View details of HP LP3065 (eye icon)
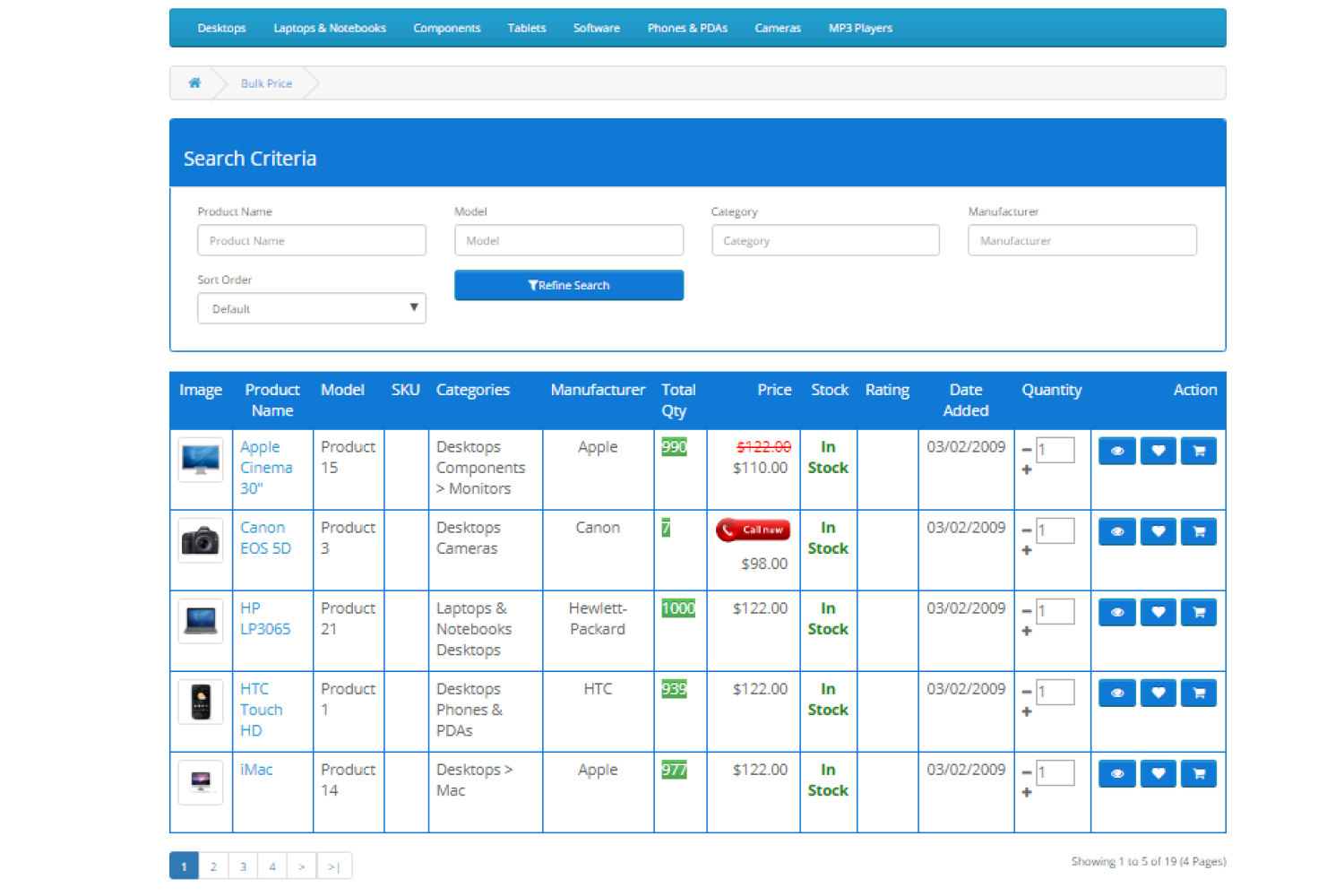This screenshot has height=896, width=1344. point(1117,612)
